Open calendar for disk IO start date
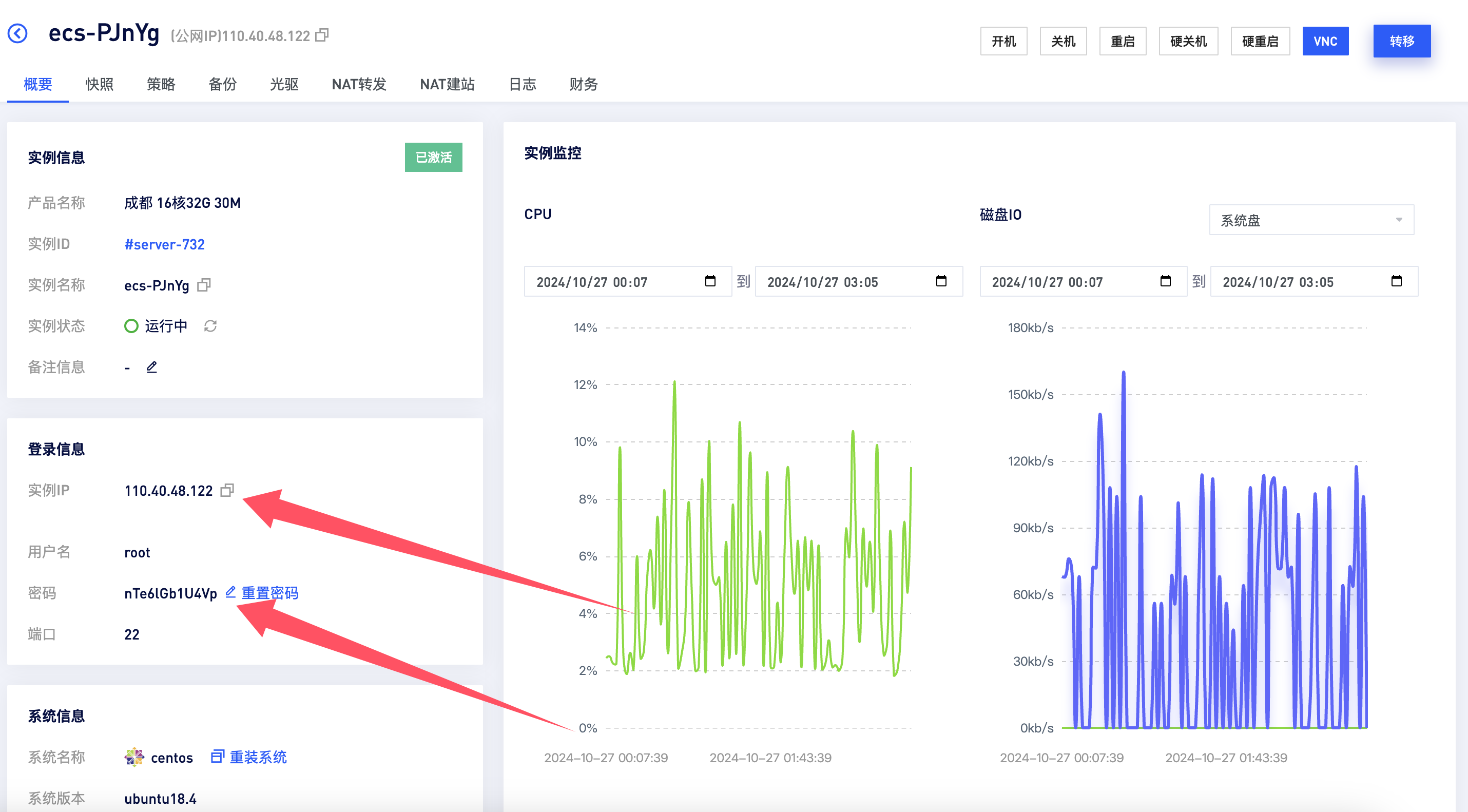Image resolution: width=1468 pixels, height=812 pixels. tap(1165, 281)
